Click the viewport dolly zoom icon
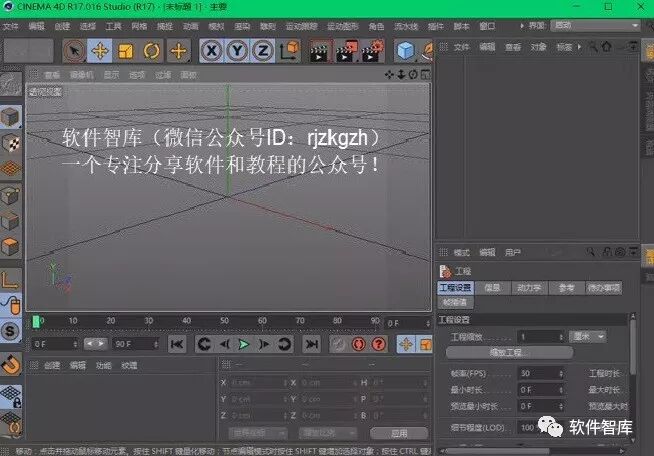654x456 pixels. click(401, 74)
